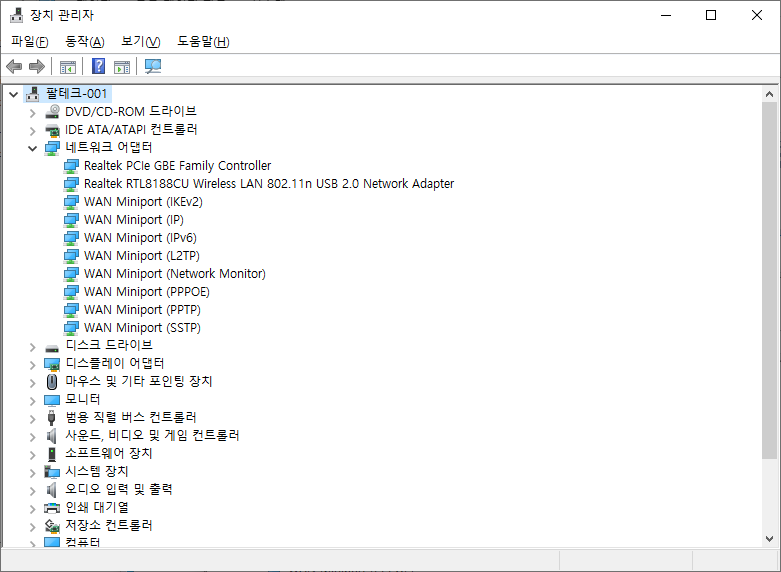Select Realtek PCIe GBE Family Controller text
781x572 pixels.
tap(178, 166)
